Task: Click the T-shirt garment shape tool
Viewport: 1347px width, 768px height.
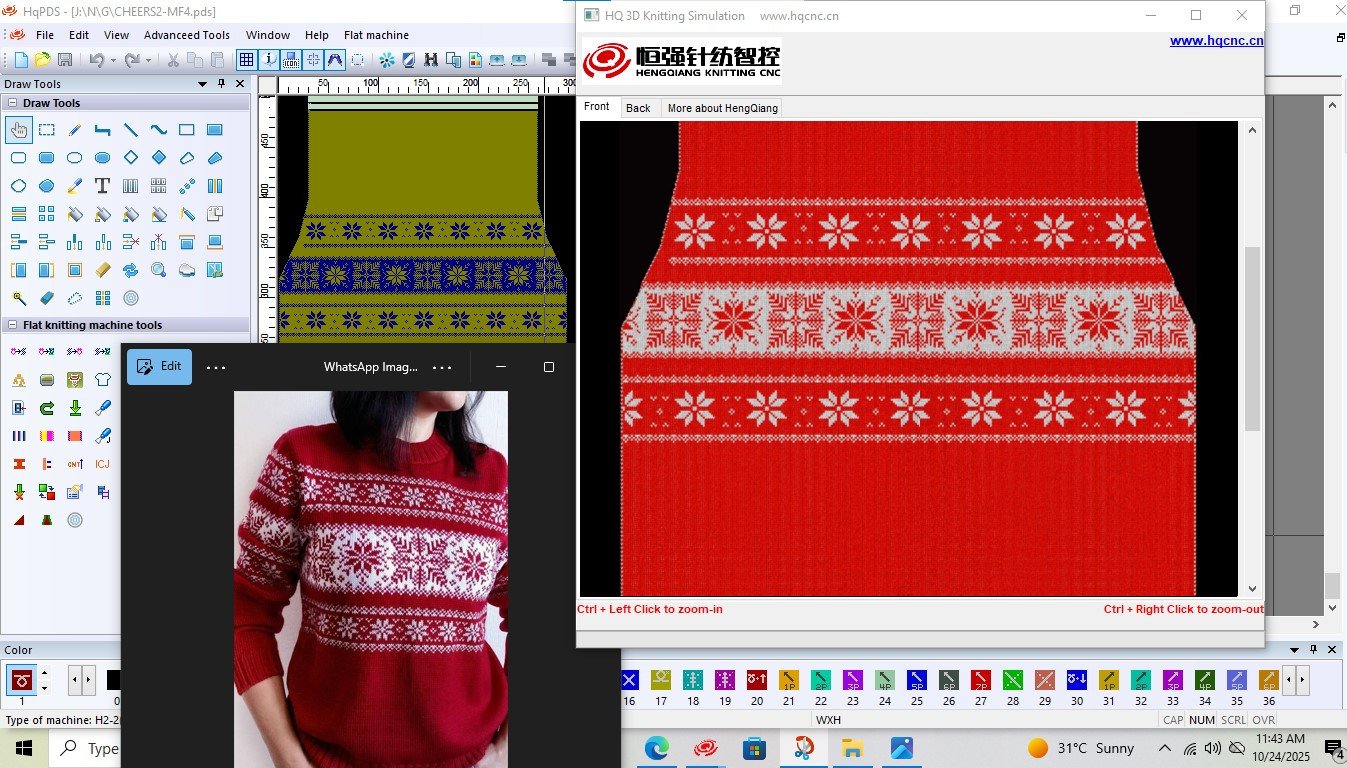Action: (x=102, y=380)
